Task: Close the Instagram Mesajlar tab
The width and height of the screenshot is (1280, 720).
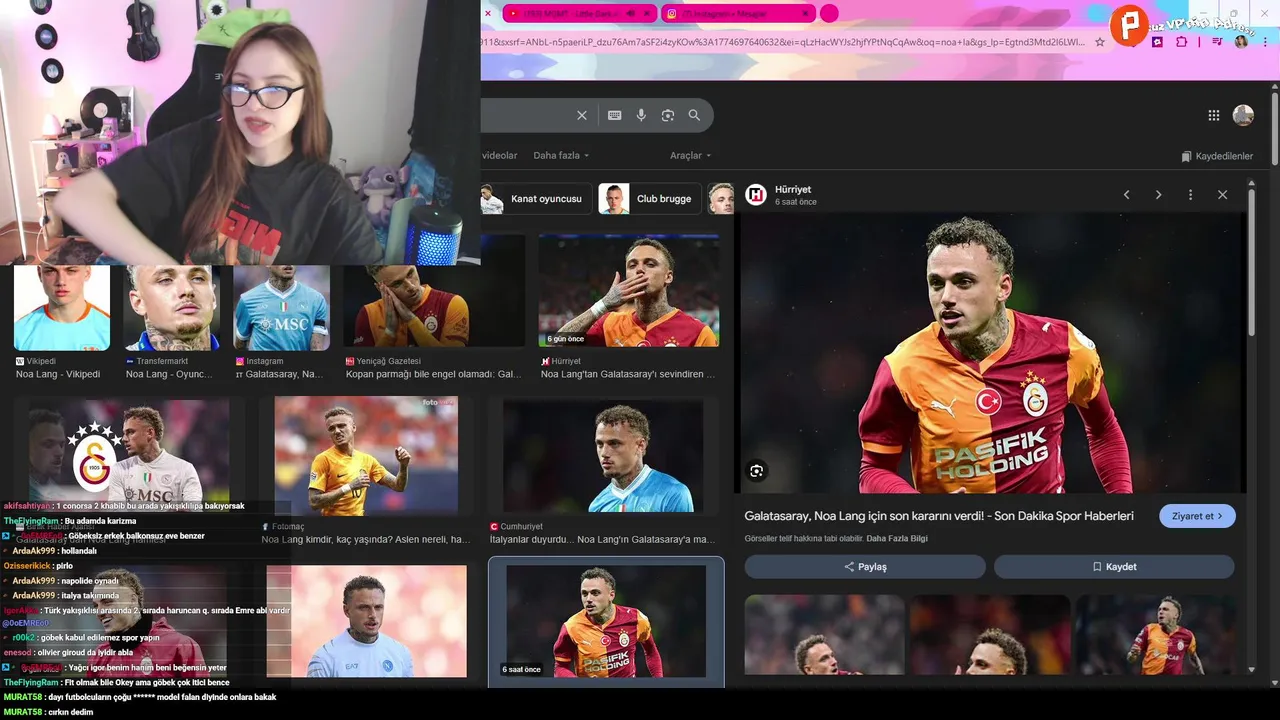Action: [x=803, y=13]
